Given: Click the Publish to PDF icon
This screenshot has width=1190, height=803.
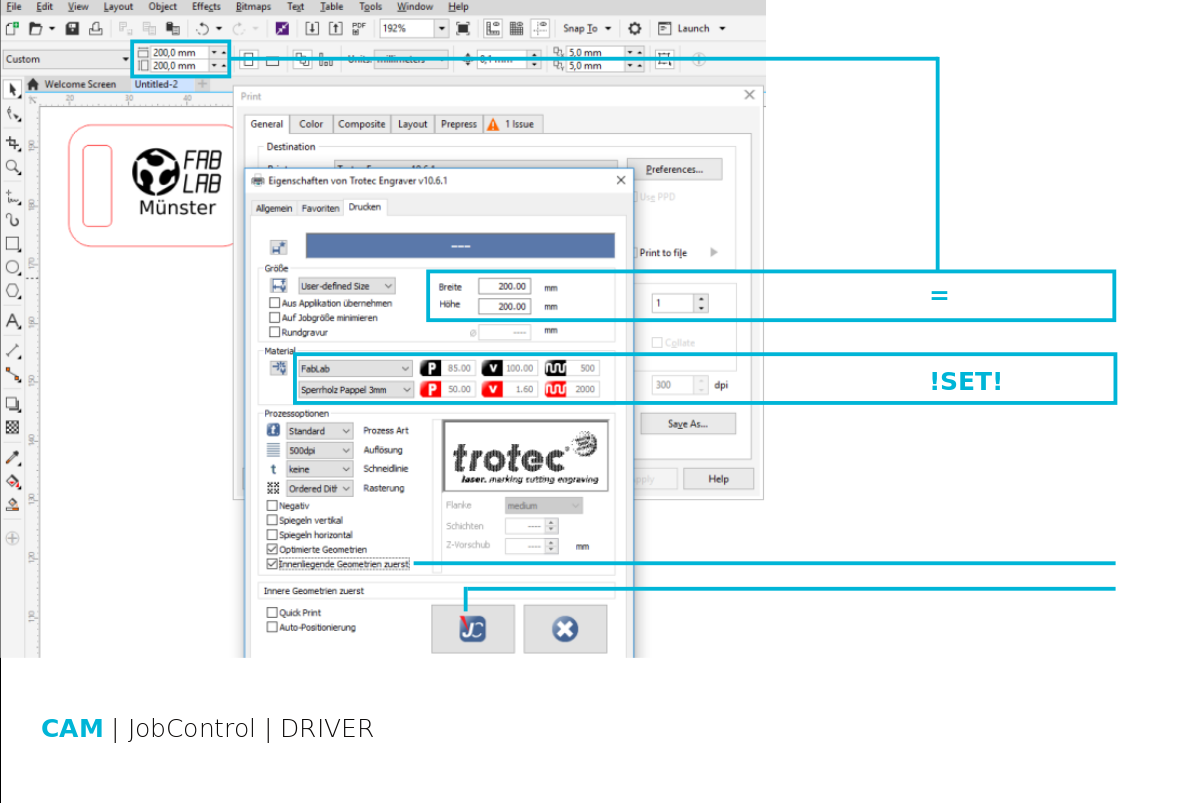Looking at the screenshot, I should [x=359, y=28].
